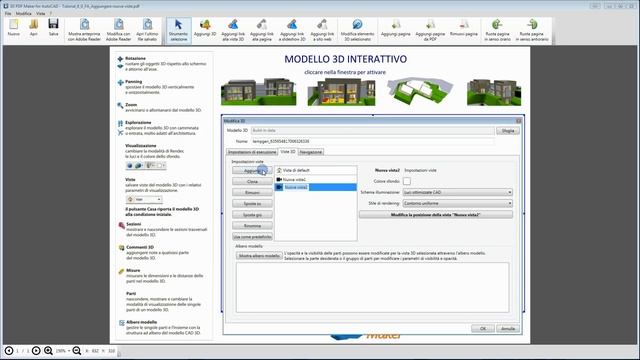The height and width of the screenshot is (360, 640).
Task: Click the Rimuovi pagina toolbar icon
Action: pyautogui.click(x=464, y=28)
